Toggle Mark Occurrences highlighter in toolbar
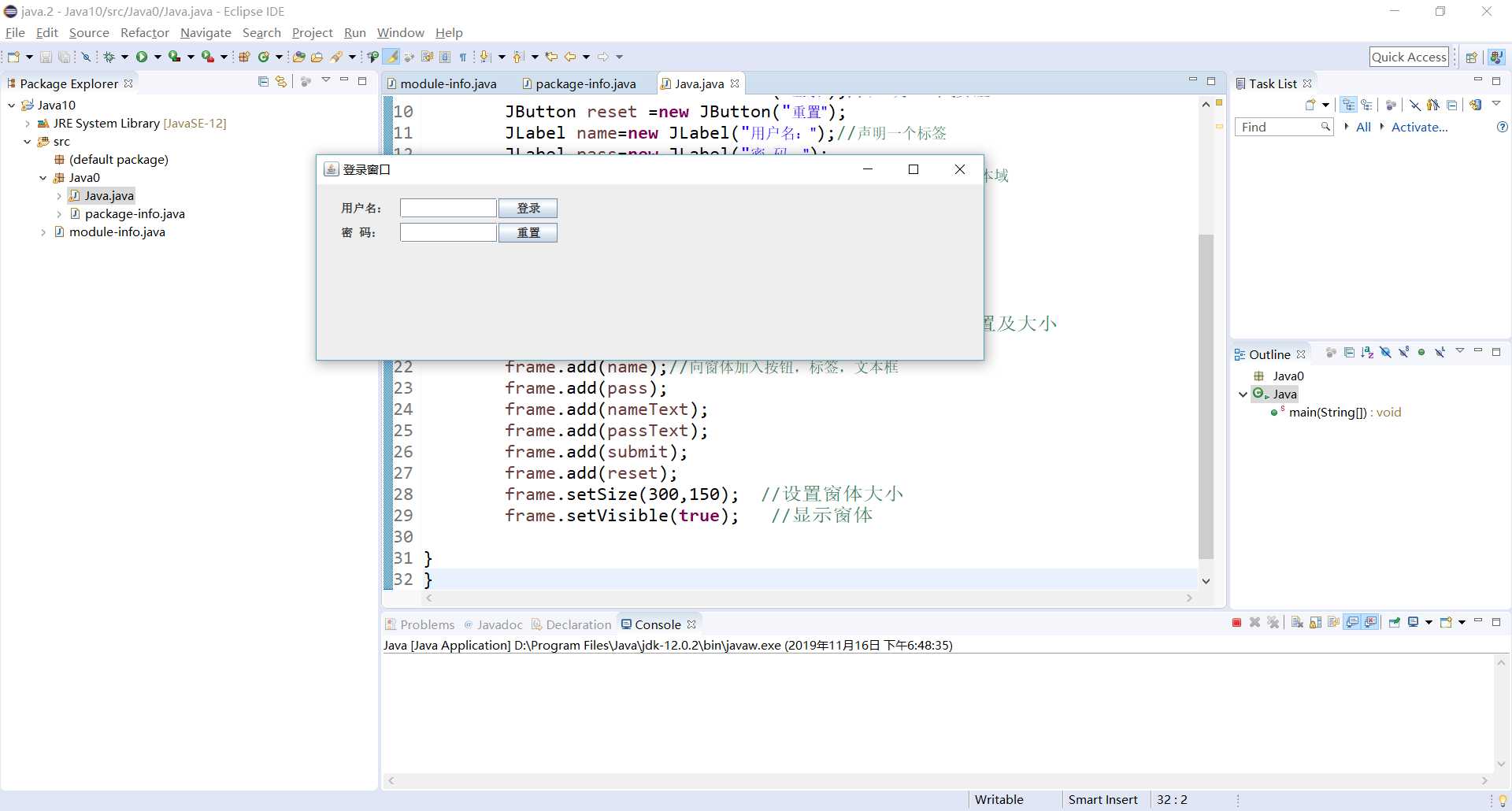Viewport: 1512px width, 811px height. [x=391, y=57]
